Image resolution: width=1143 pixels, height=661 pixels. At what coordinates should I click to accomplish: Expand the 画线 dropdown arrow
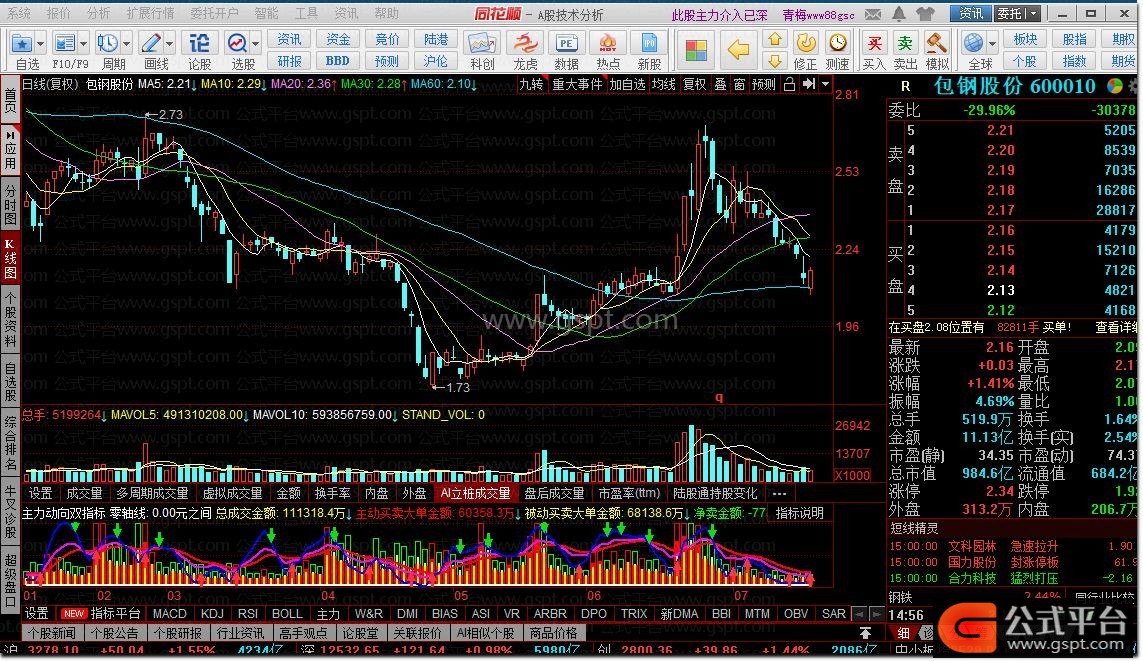pyautogui.click(x=169, y=44)
